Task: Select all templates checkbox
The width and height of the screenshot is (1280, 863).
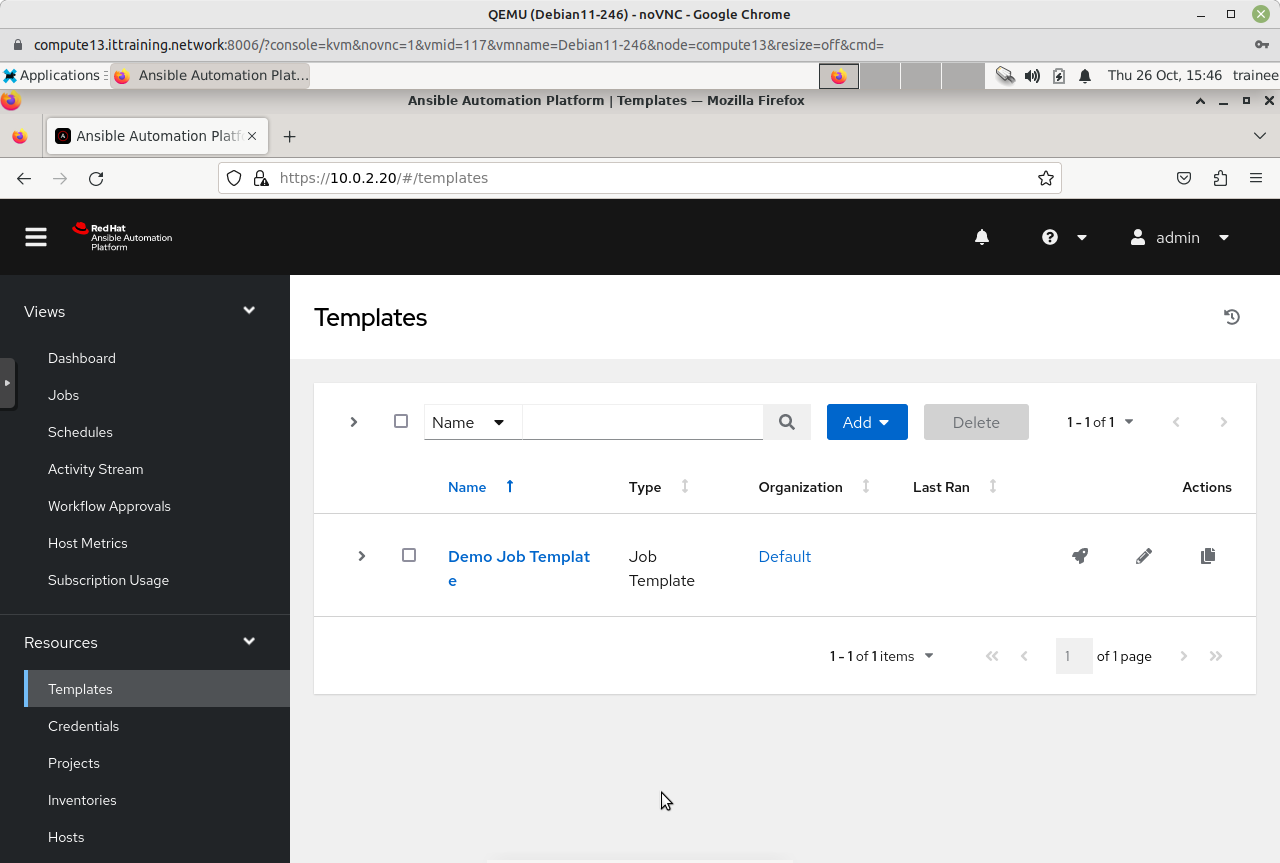Action: (x=401, y=422)
